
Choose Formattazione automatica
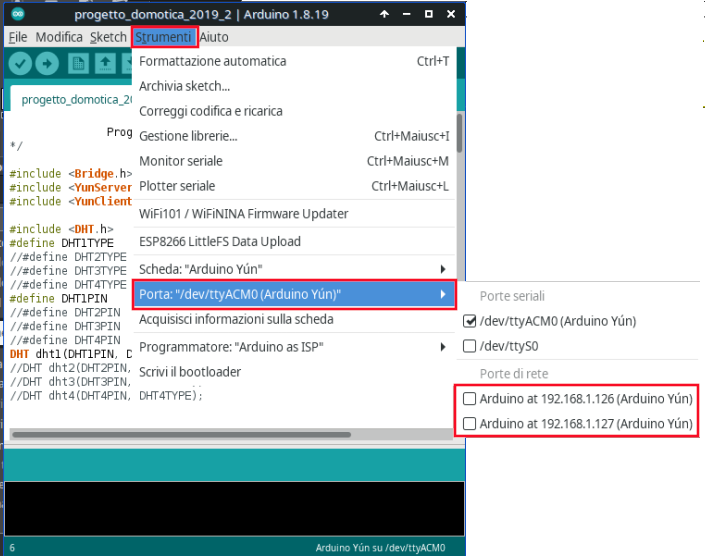pyautogui.click(x=212, y=61)
